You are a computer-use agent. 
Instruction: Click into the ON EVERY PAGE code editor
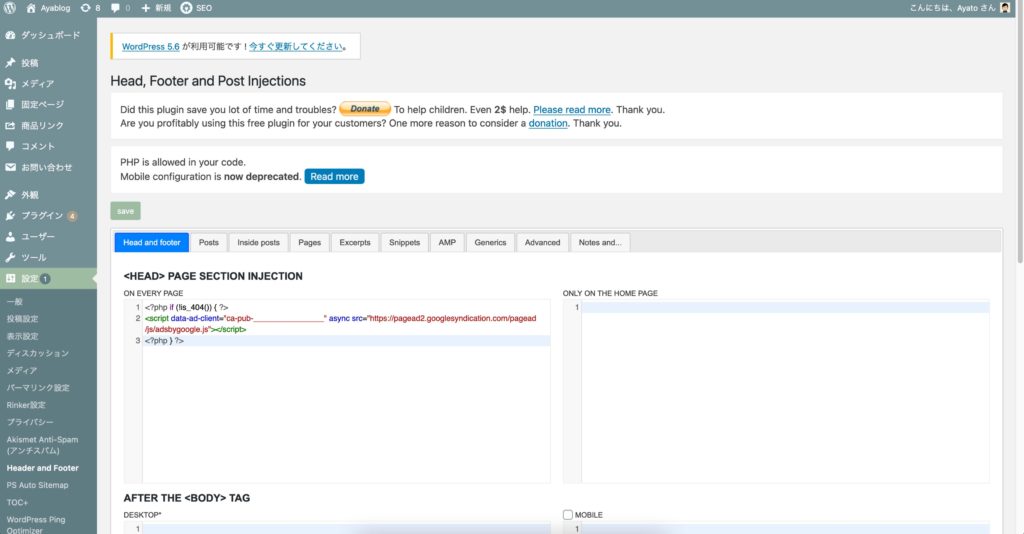[337, 392]
